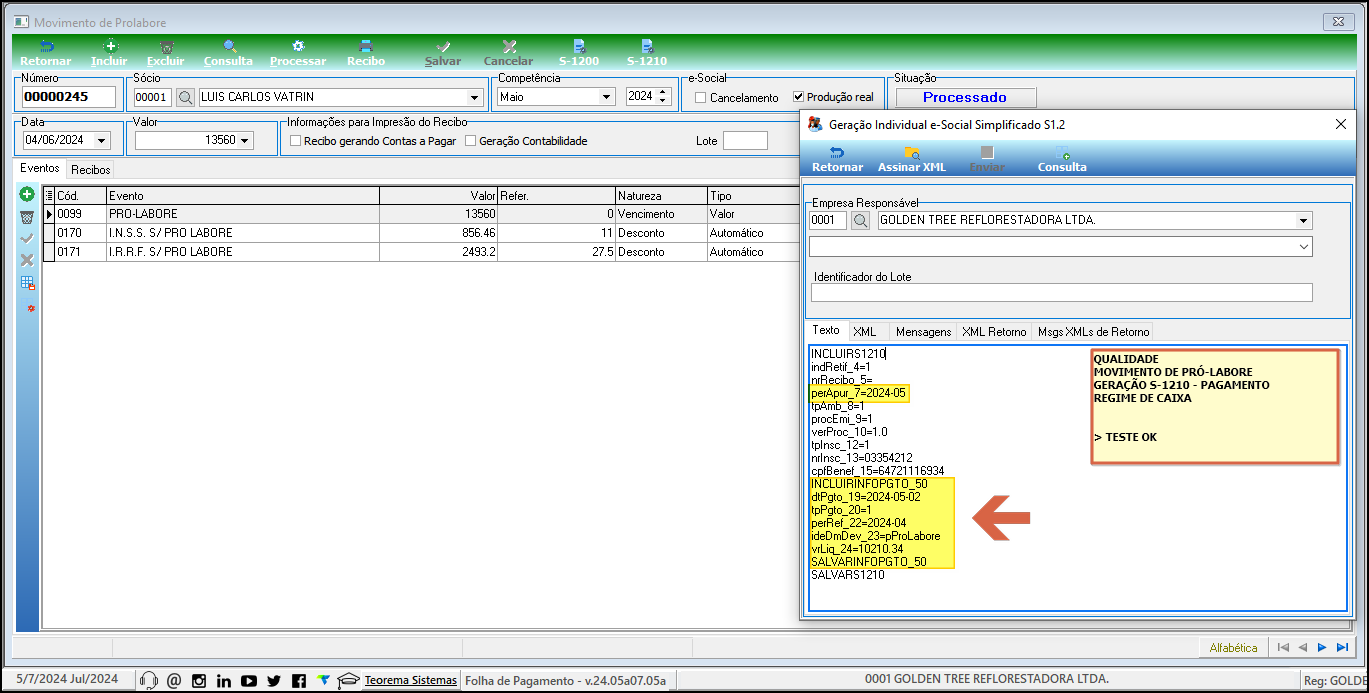Open Consulta in the Movimento de Prolabore toolbar
The image size is (1369, 693).
[228, 53]
